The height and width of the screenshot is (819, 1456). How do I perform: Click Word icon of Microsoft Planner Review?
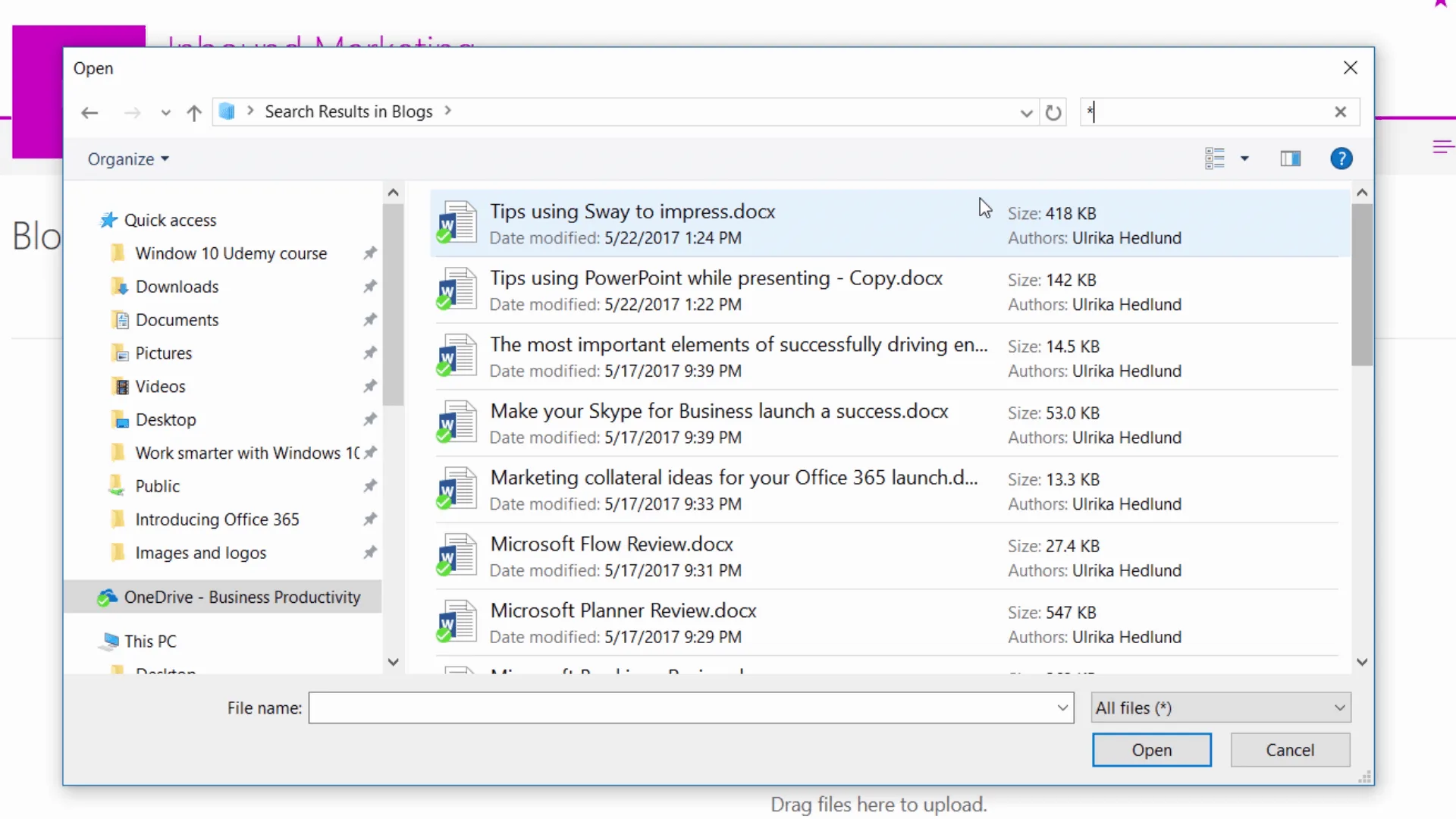pos(457,622)
